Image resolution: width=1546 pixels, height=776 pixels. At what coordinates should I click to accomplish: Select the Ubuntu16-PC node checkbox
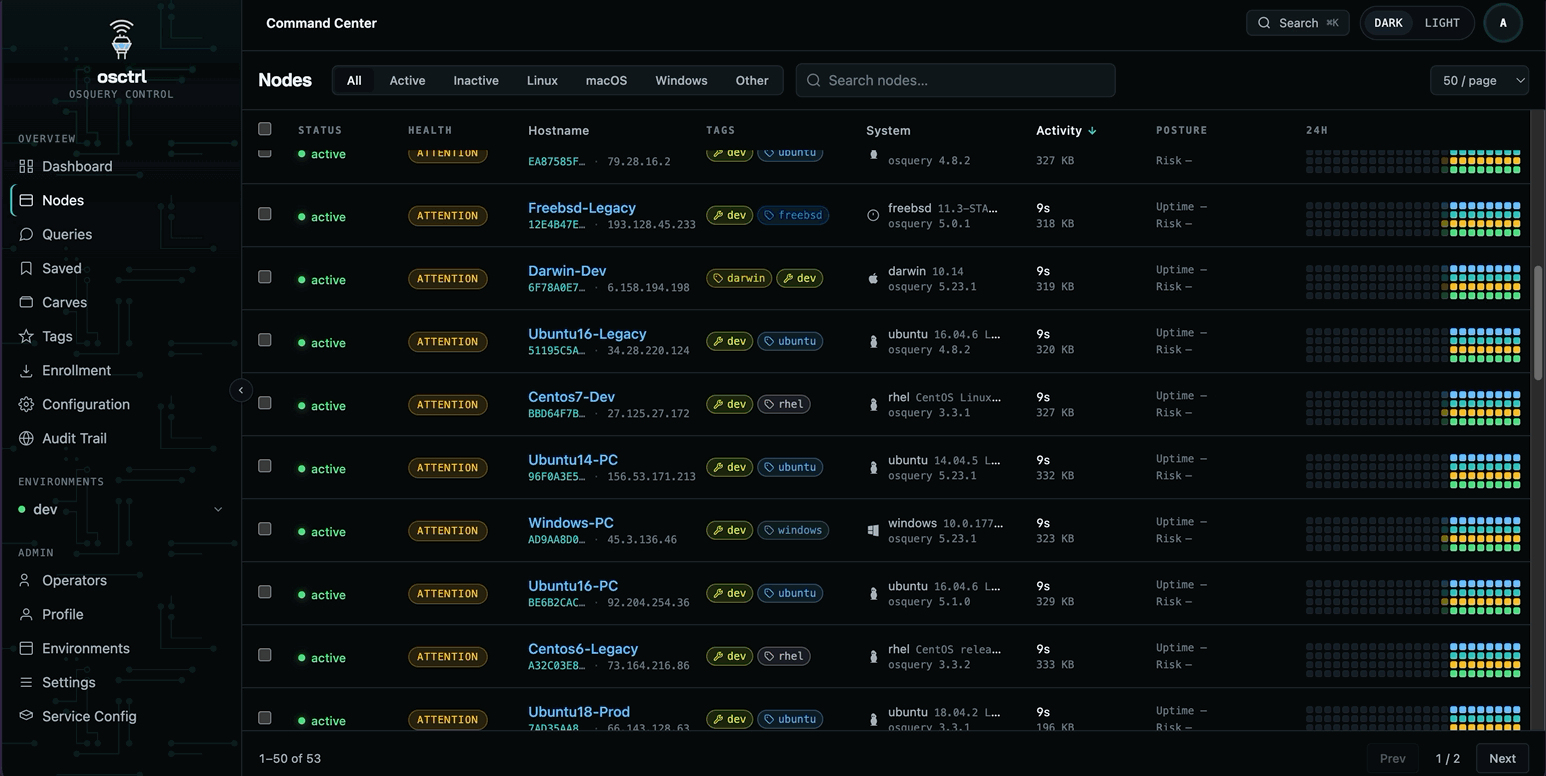coord(264,592)
